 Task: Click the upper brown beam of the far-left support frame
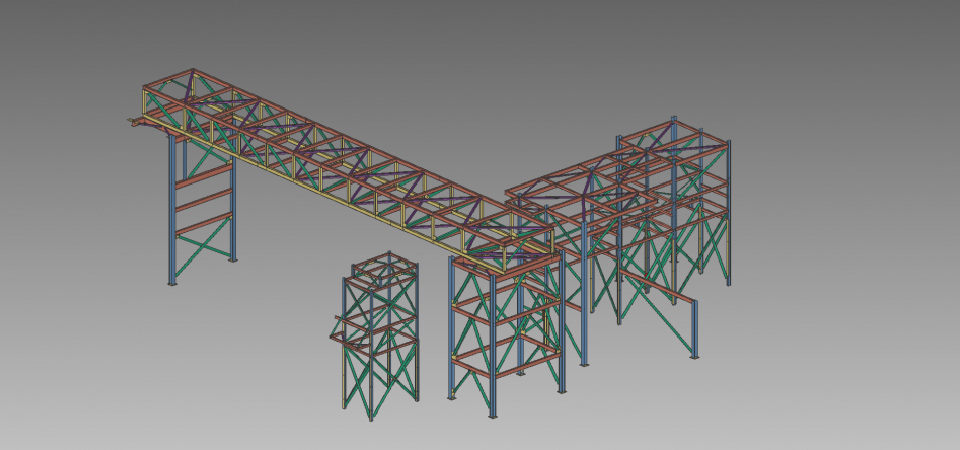pyautogui.click(x=203, y=178)
